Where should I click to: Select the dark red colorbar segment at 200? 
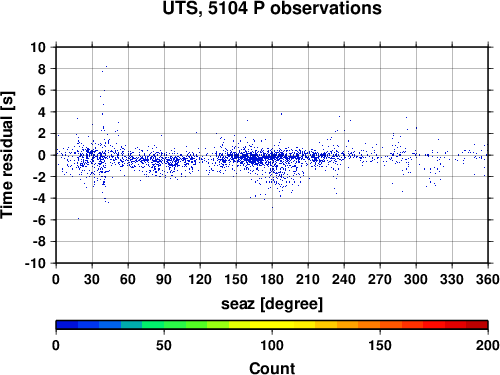click(477, 325)
